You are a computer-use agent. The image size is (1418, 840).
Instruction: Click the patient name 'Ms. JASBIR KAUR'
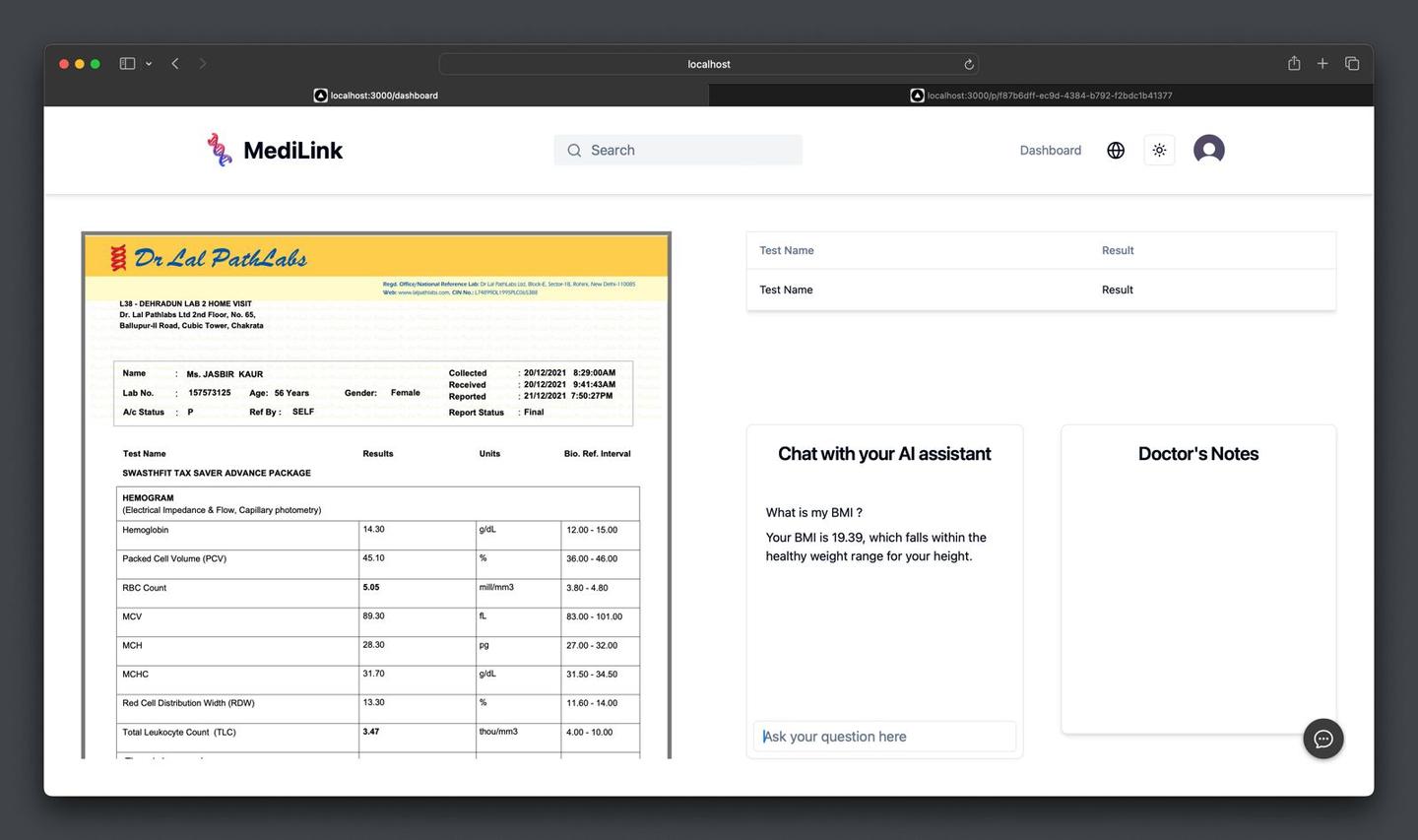(x=225, y=374)
